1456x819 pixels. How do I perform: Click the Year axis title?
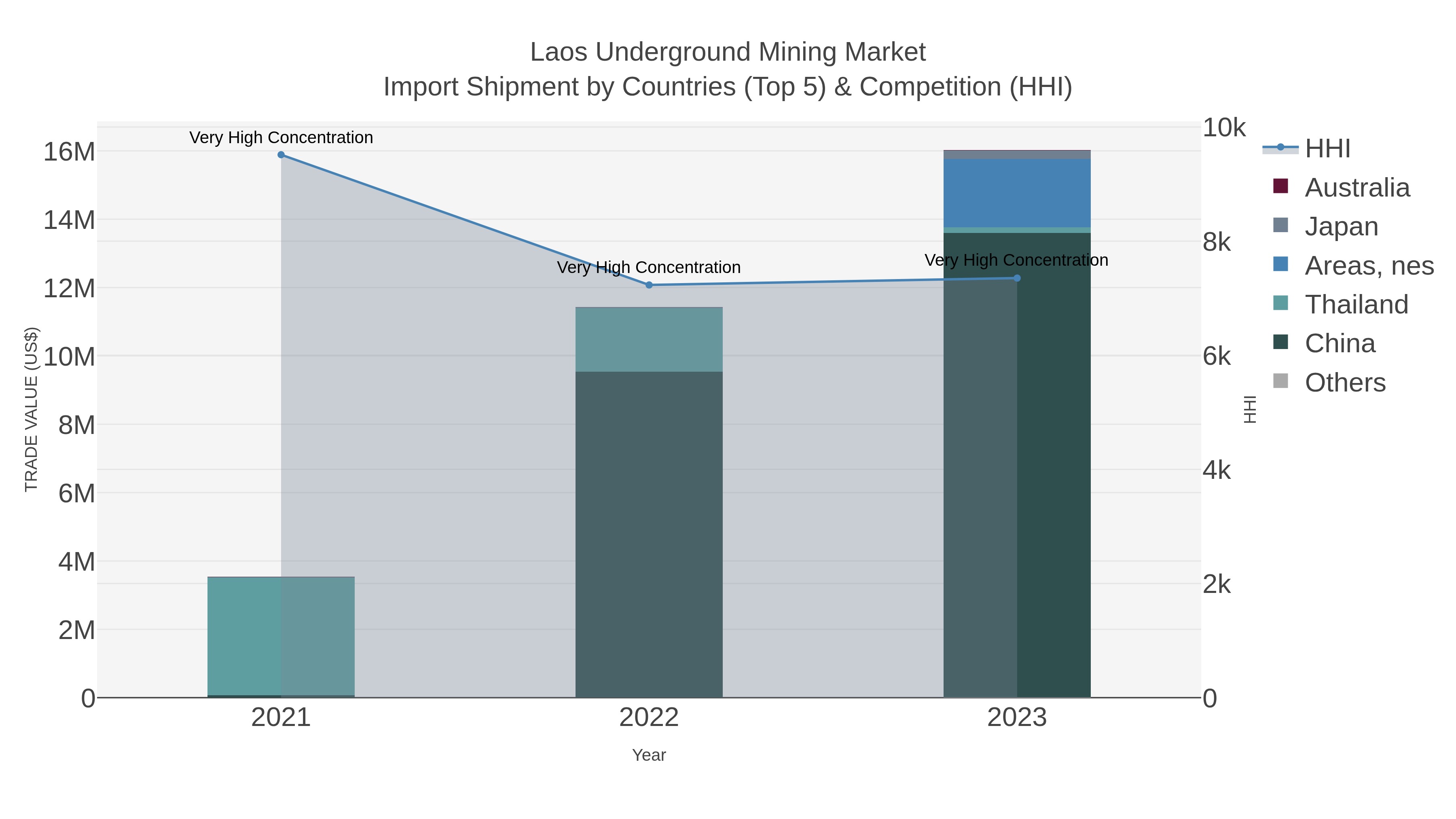coord(649,755)
